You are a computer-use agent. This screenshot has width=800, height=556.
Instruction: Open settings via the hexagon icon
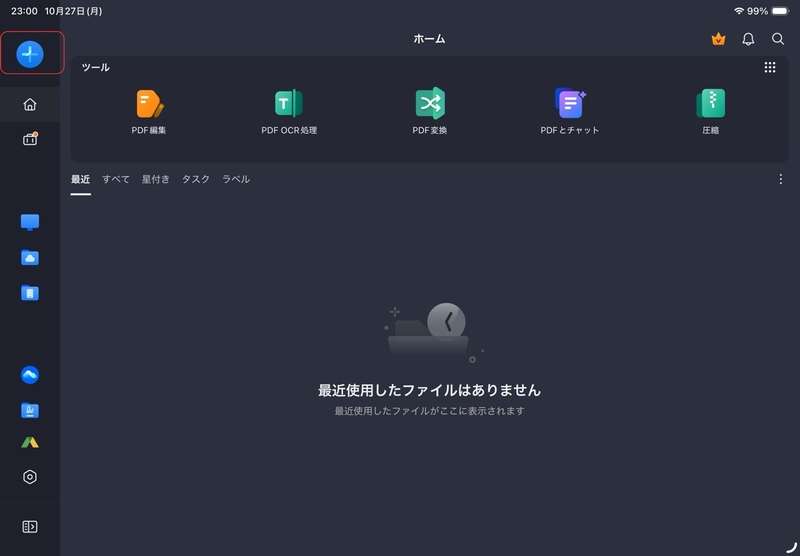point(30,477)
